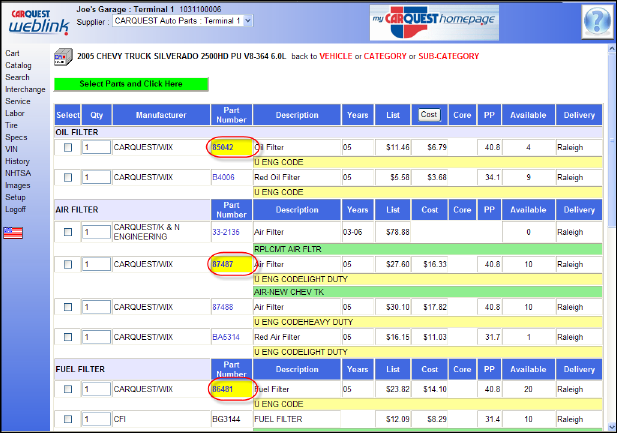Open Interchange in the sidebar
Screen dimensions: 617x433
tap(25, 89)
